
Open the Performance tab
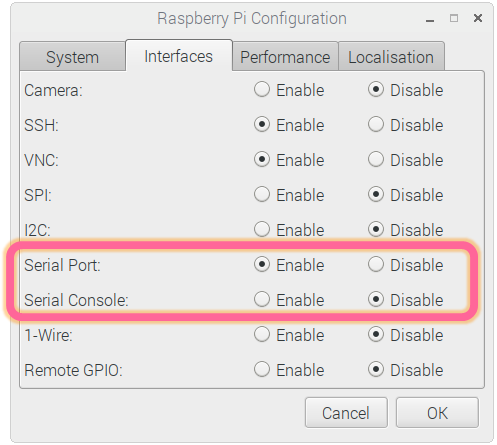[x=285, y=57]
